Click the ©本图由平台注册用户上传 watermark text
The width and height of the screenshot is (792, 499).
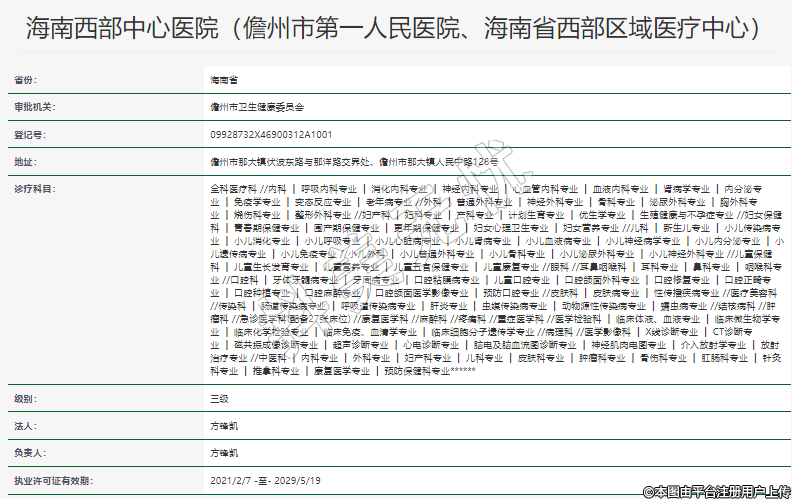[x=716, y=490]
